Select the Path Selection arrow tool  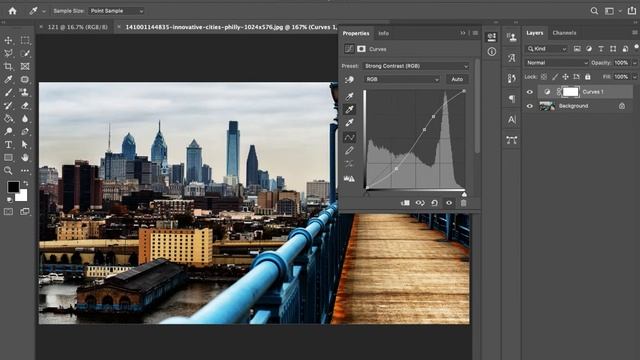[25, 144]
